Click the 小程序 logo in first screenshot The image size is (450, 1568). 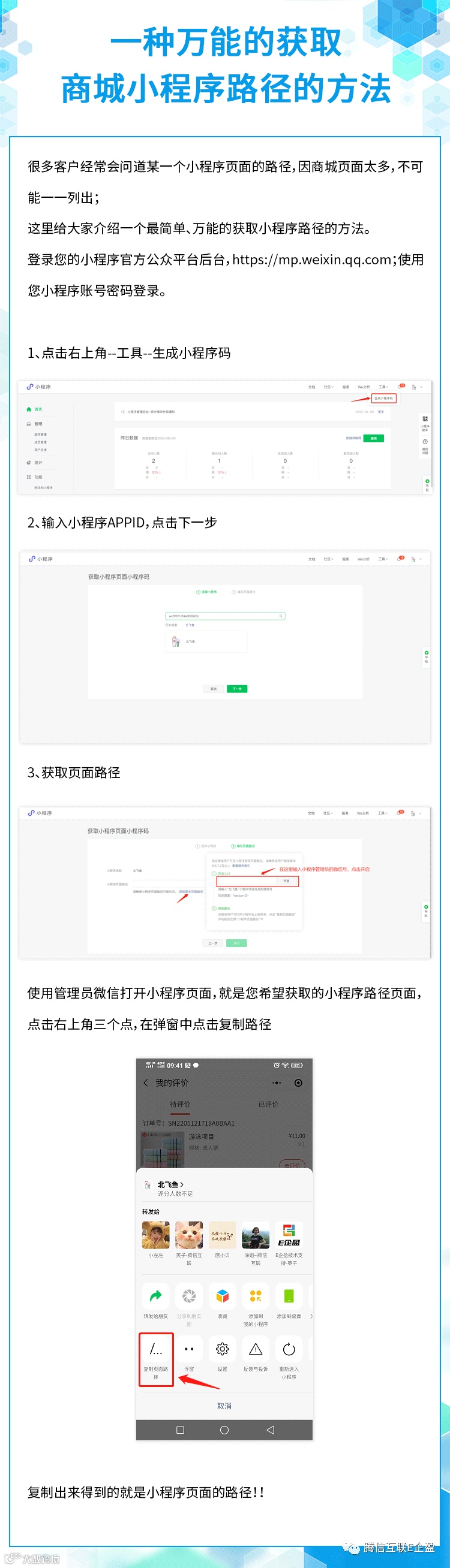[39, 387]
